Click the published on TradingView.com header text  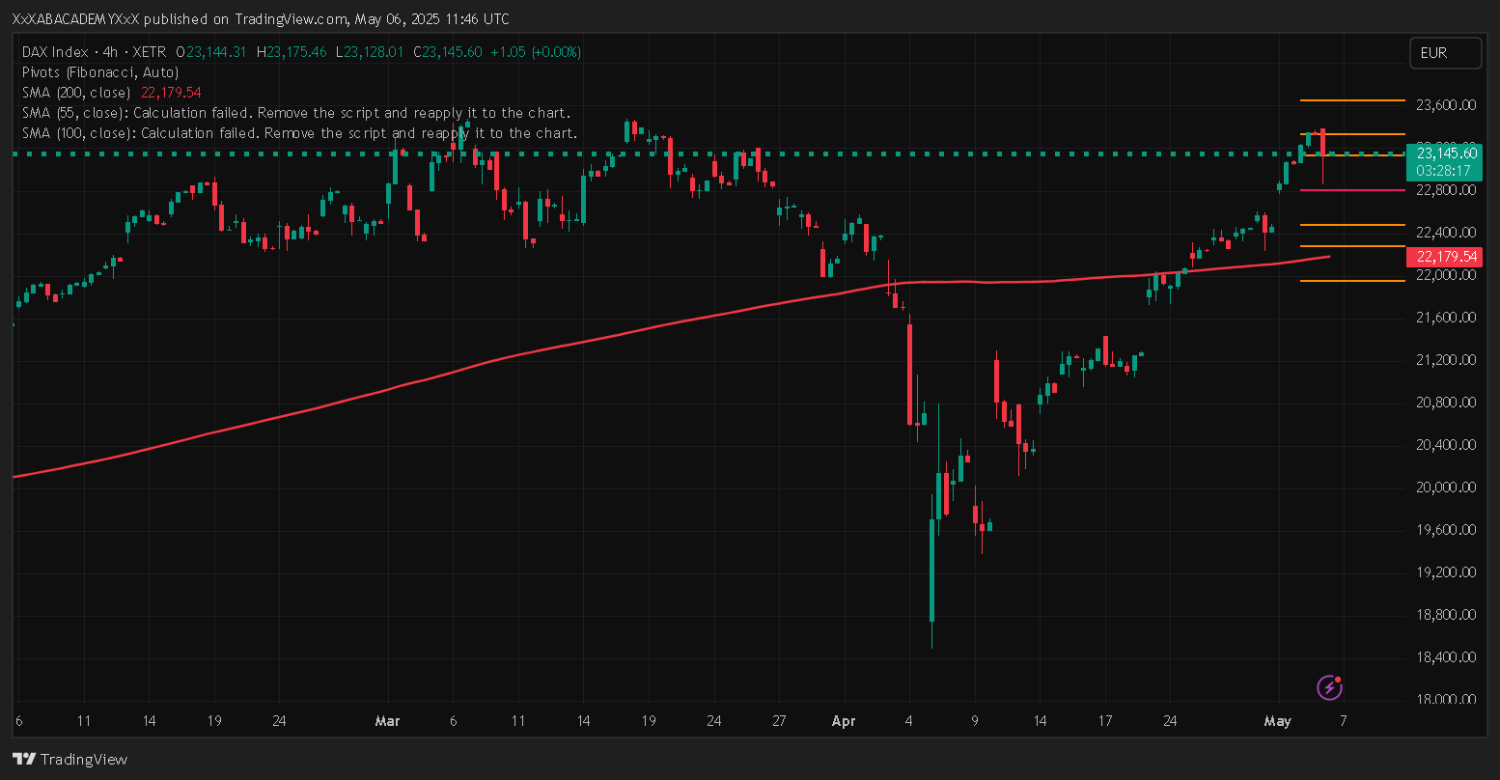[260, 19]
